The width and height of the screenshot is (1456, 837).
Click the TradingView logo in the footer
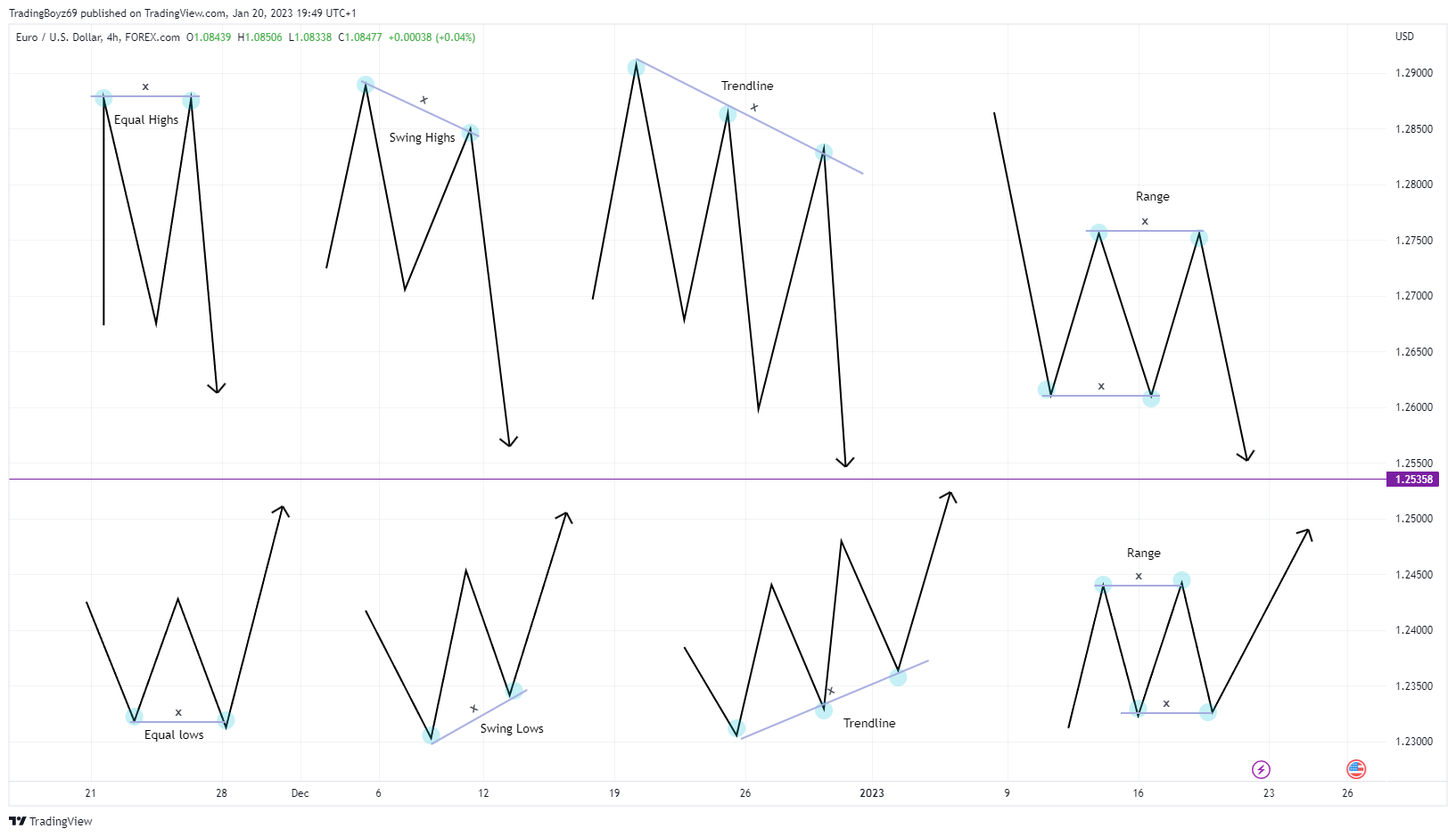pos(51,821)
